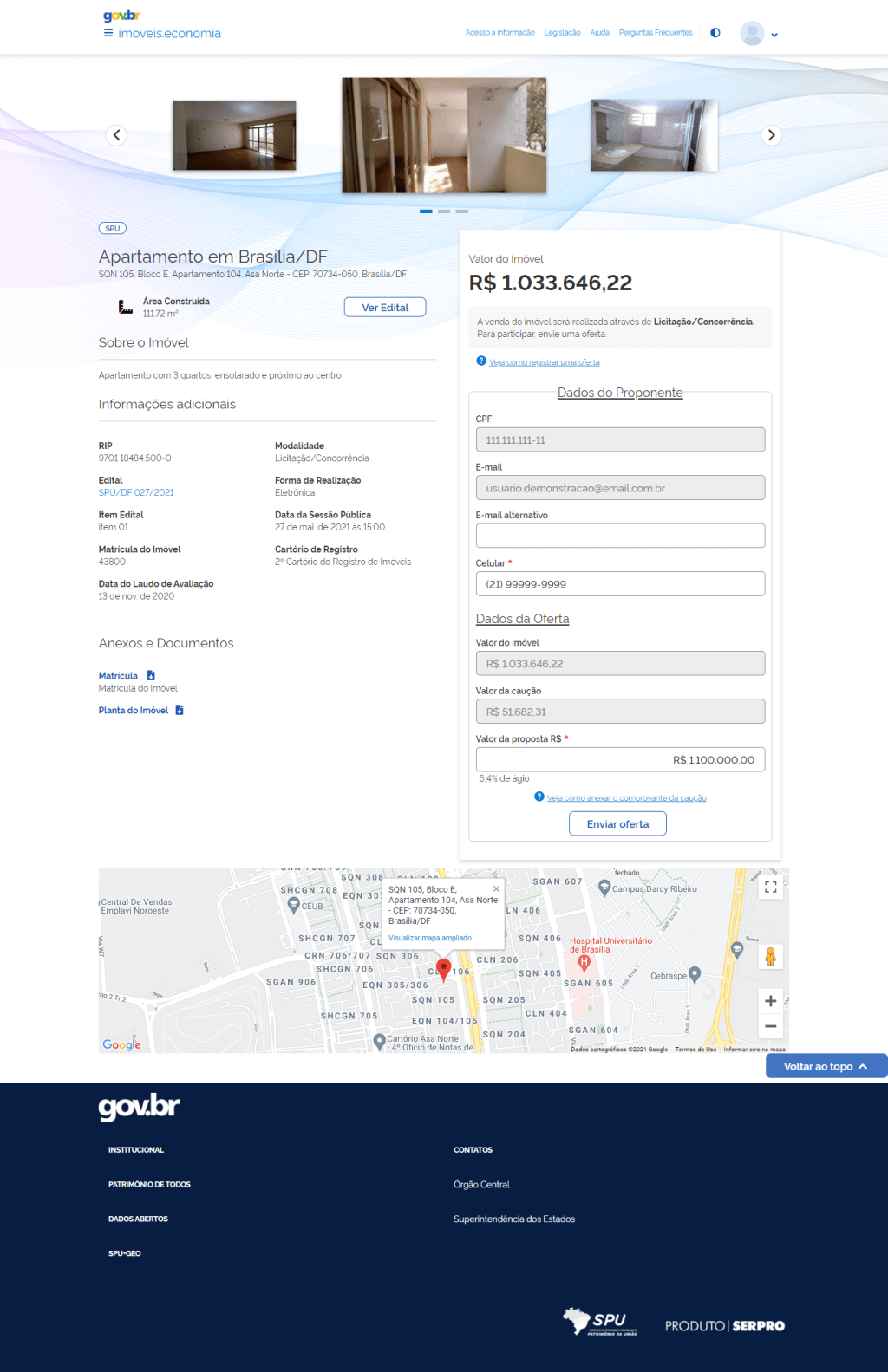This screenshot has width=888, height=1372.
Task: Click the Ver Edital button
Action: tap(385, 308)
